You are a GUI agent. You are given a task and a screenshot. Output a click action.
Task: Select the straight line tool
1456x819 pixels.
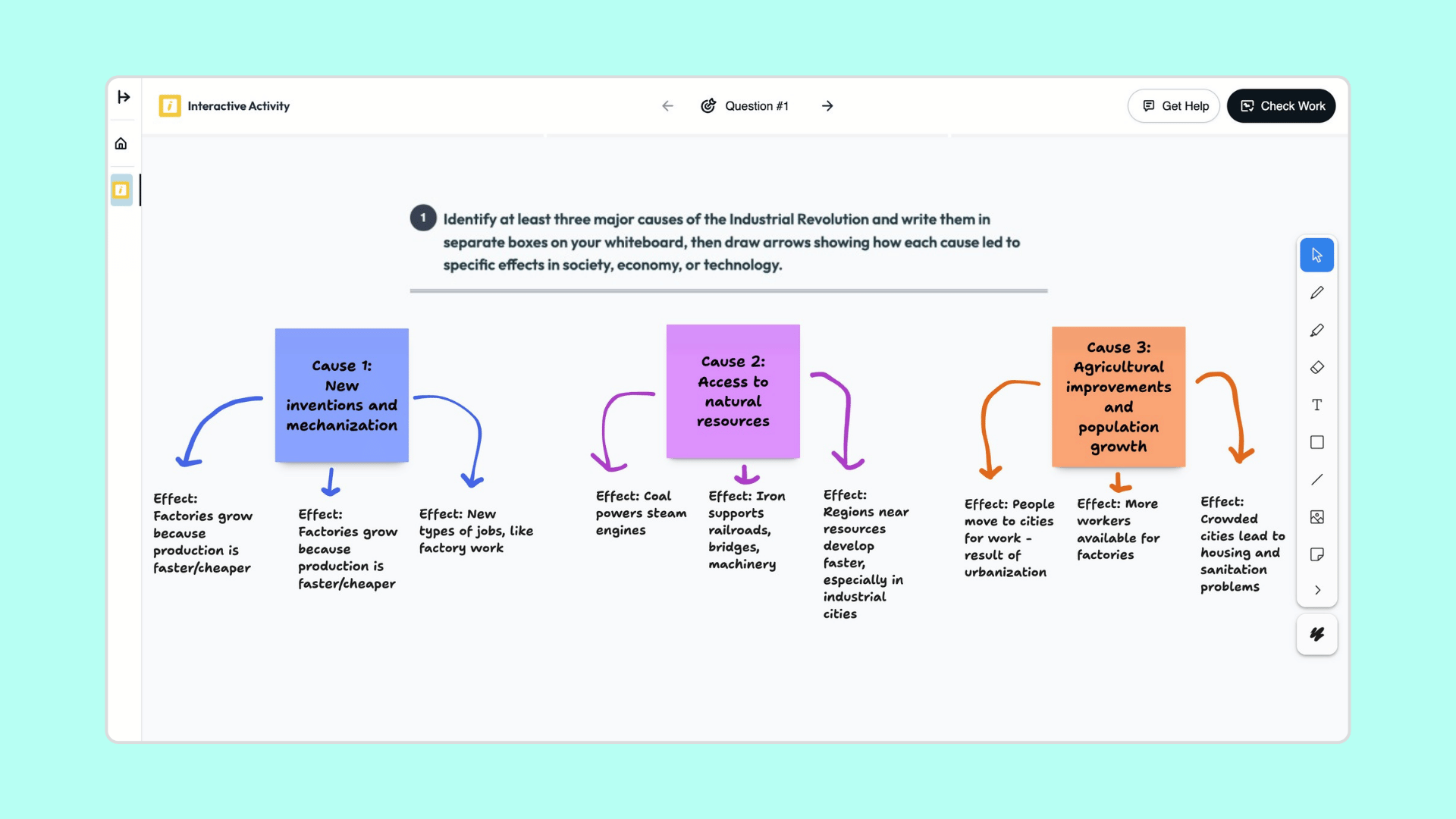(1316, 479)
